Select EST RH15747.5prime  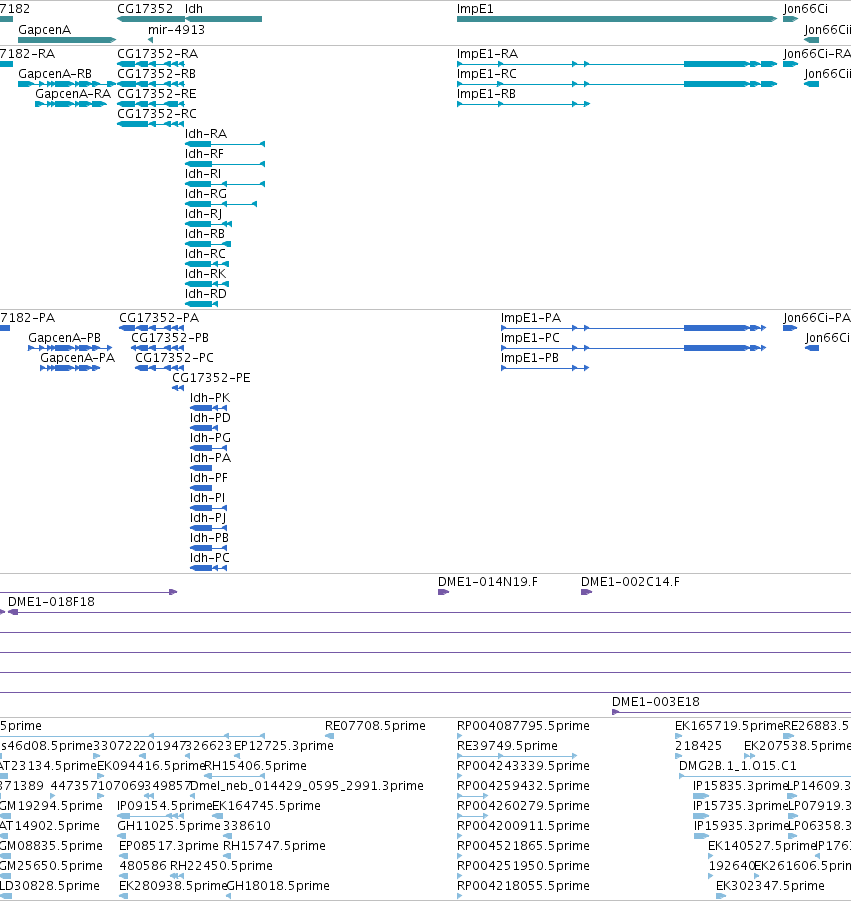click(x=274, y=846)
